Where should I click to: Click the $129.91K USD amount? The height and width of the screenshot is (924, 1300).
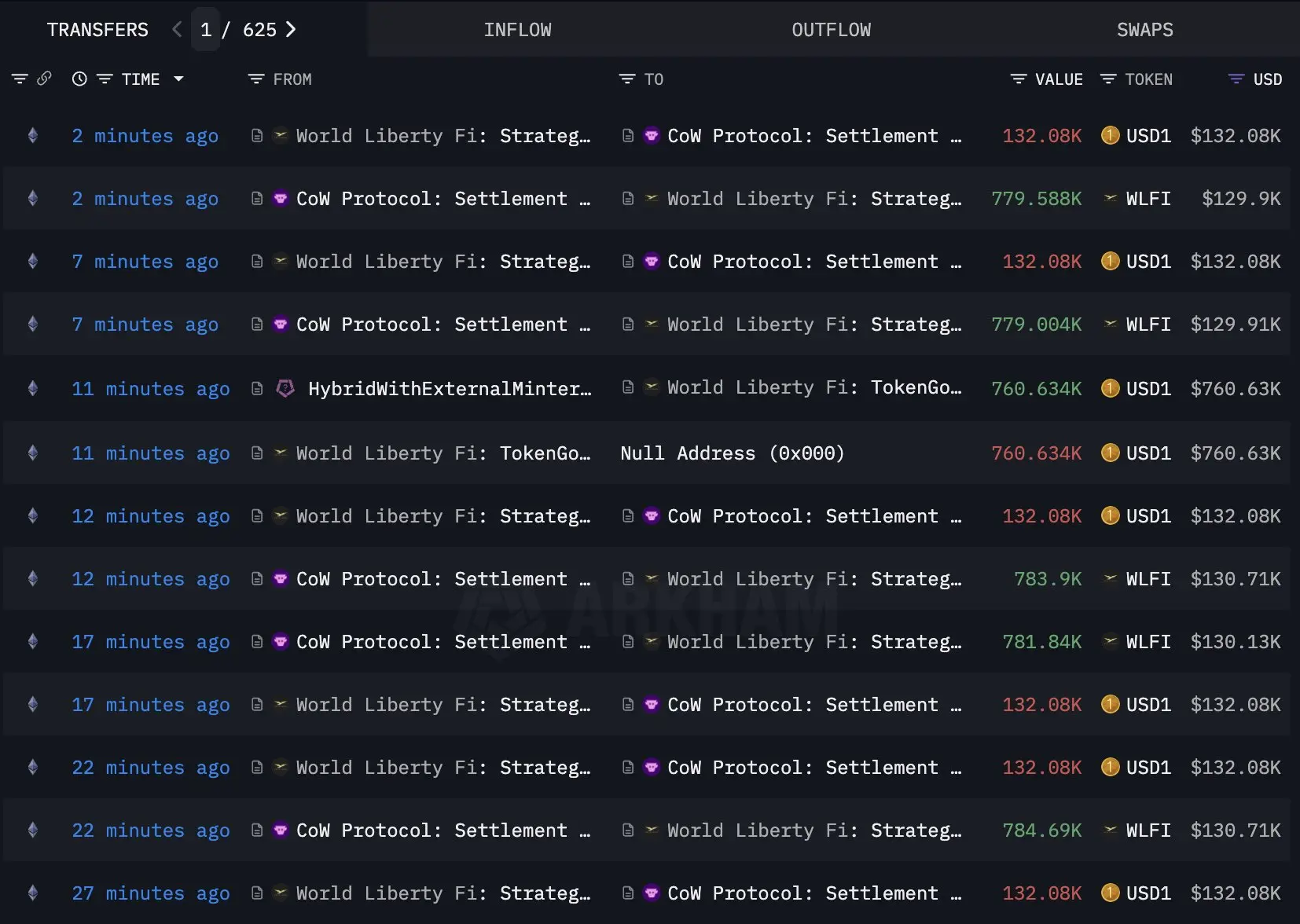point(1236,324)
